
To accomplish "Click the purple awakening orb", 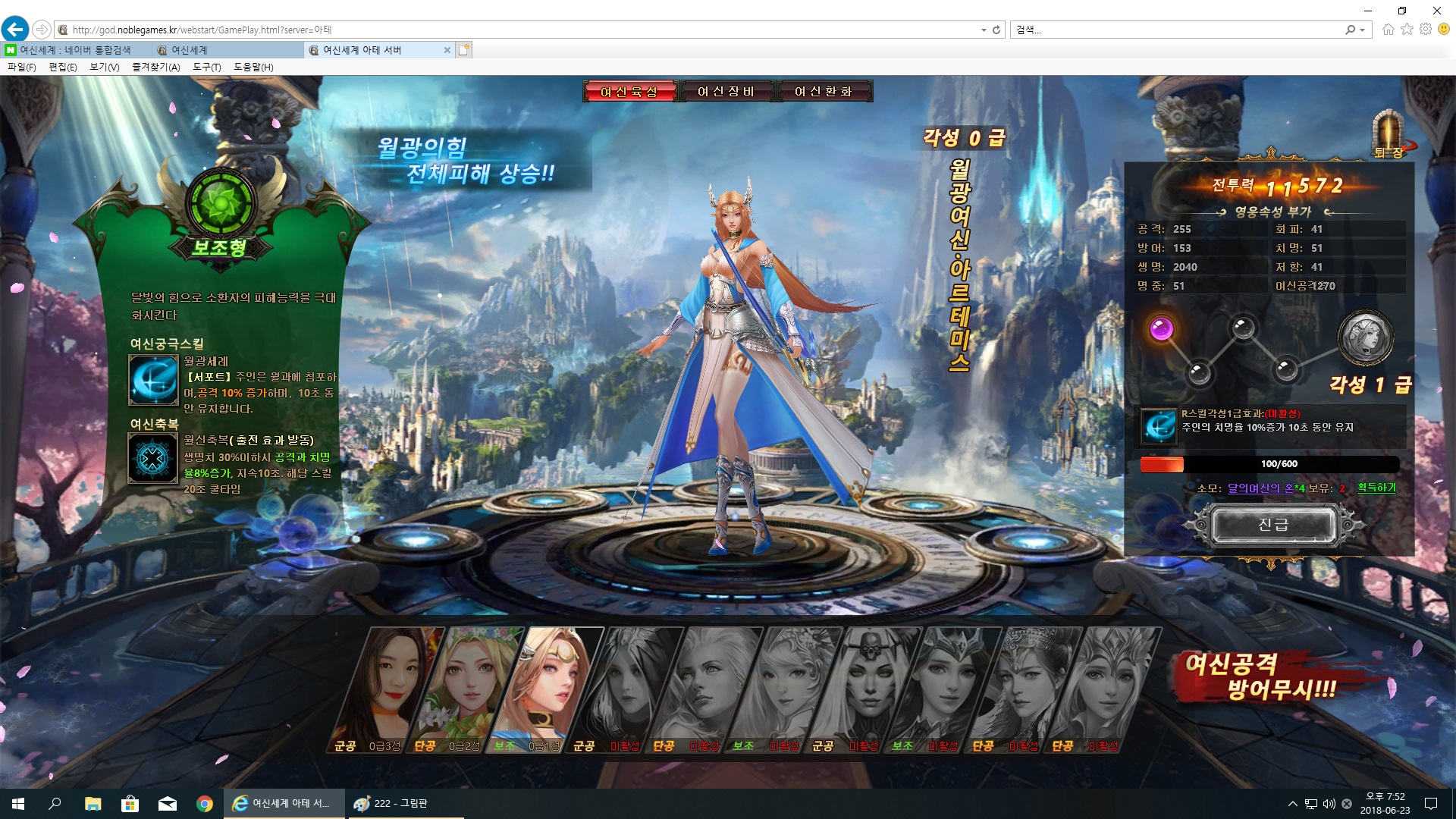I will pyautogui.click(x=1161, y=329).
